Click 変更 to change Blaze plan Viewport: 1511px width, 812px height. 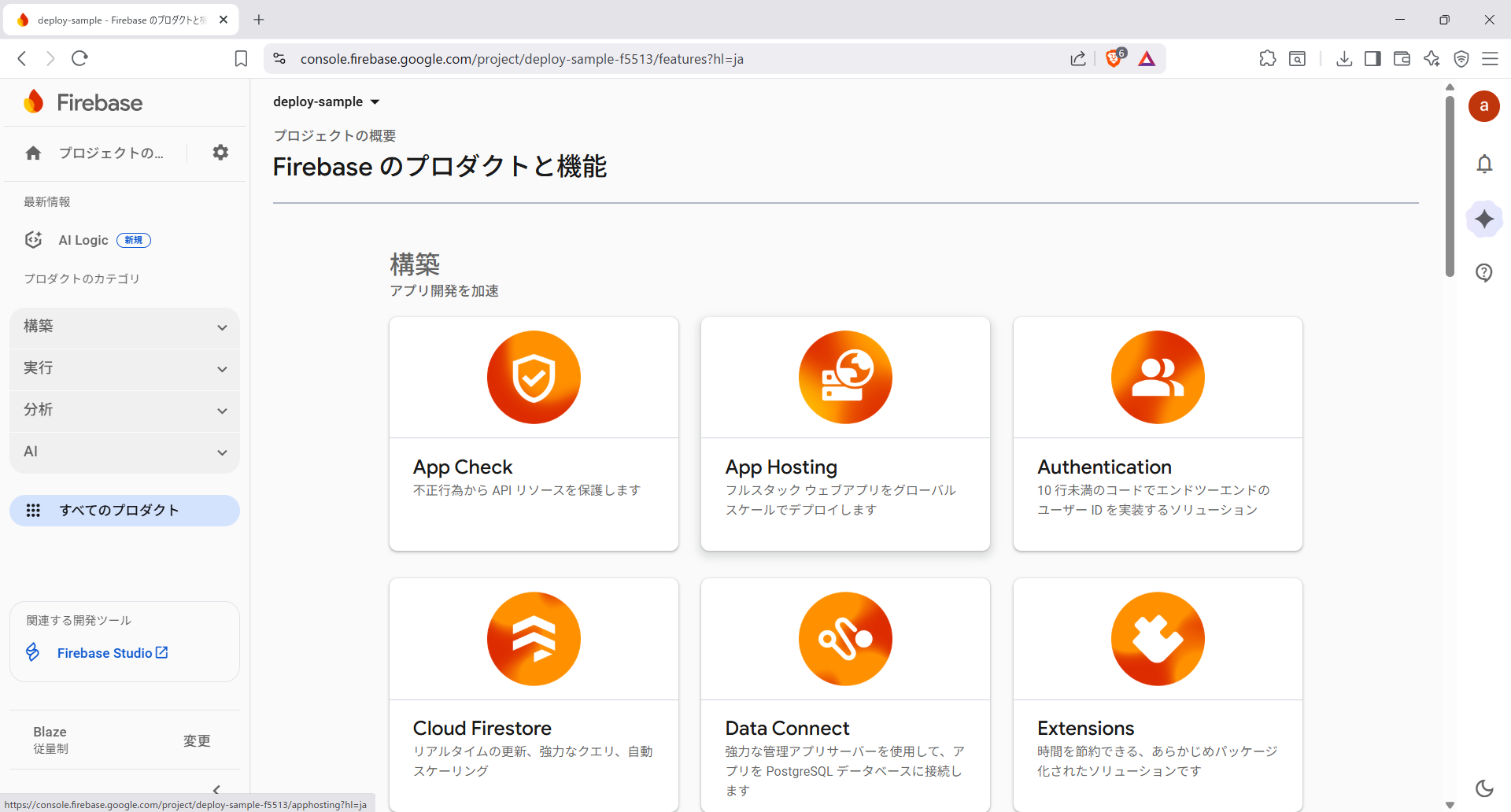197,740
